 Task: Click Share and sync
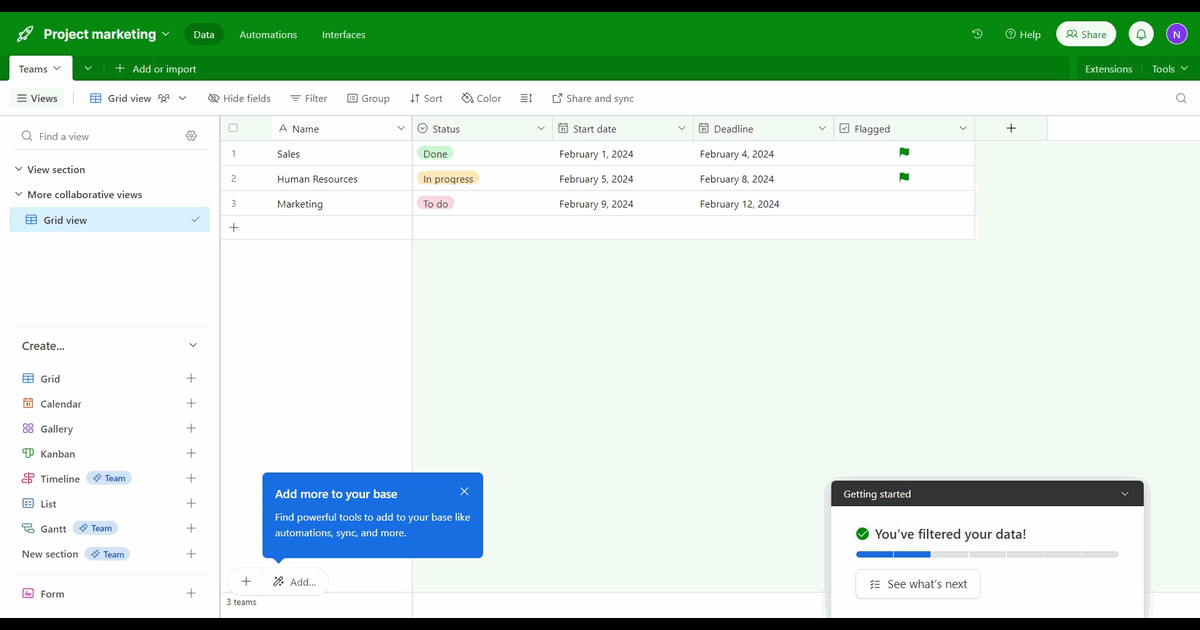(593, 98)
